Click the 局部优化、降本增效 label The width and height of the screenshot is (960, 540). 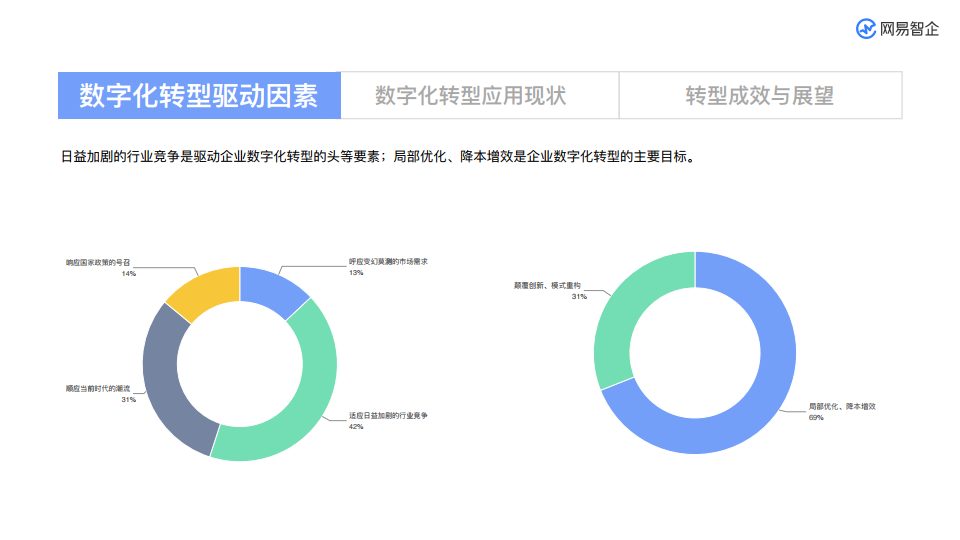pyautogui.click(x=842, y=407)
